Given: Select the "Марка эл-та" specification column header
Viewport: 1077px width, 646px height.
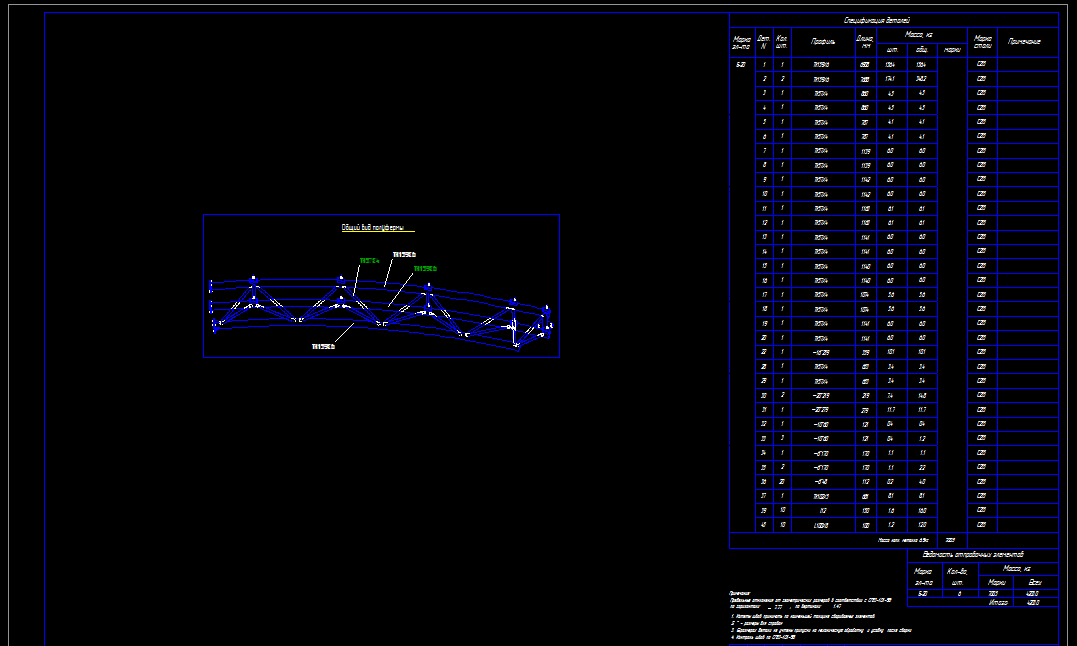Looking at the screenshot, I should [741, 42].
